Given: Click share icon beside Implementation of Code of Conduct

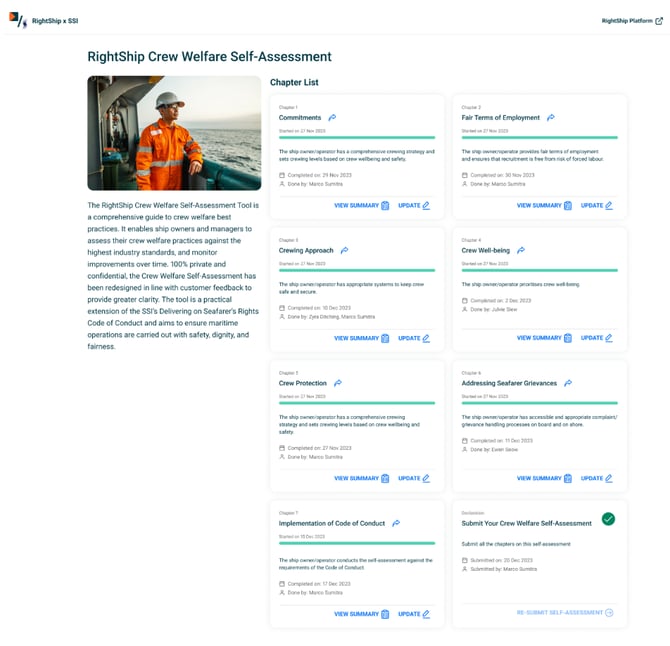Looking at the screenshot, I should pos(396,523).
